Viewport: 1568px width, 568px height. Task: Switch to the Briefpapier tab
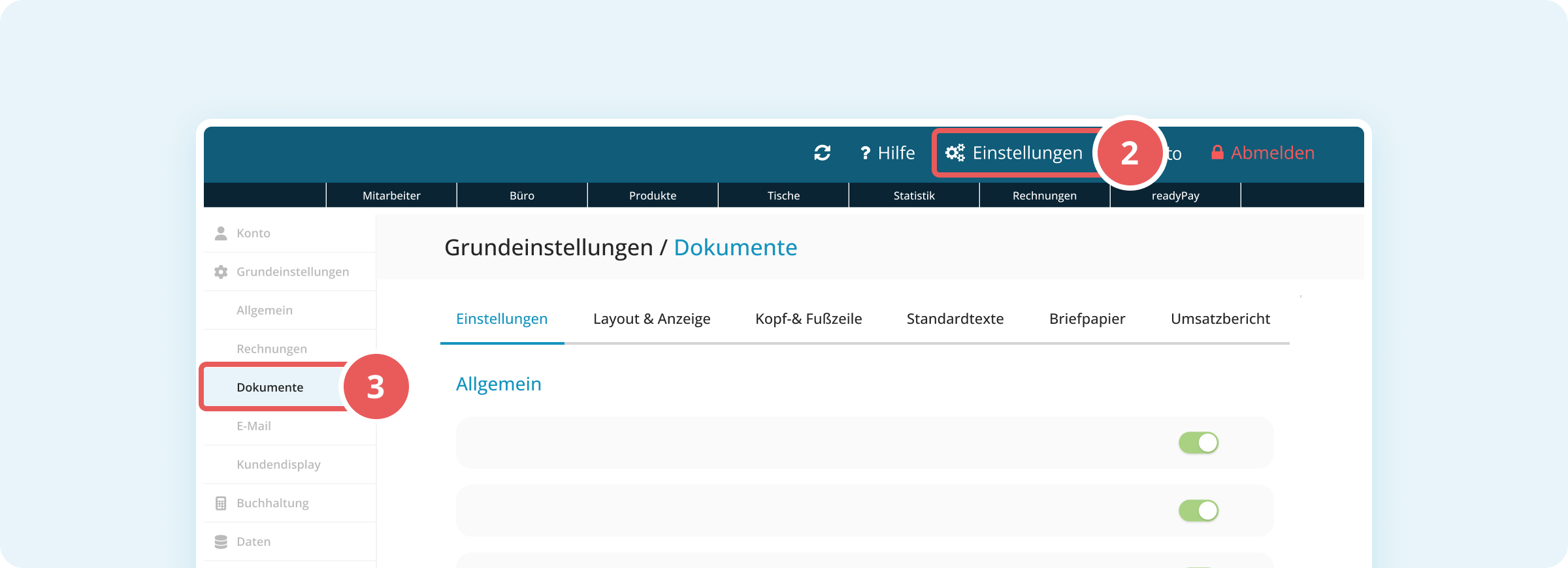coord(1087,319)
